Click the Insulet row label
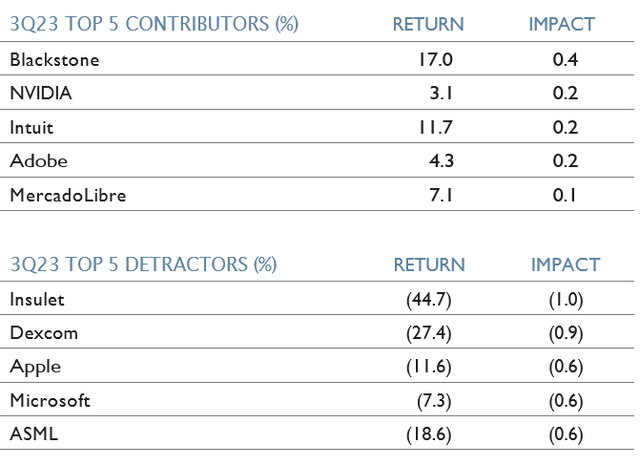This screenshot has height=465, width=640. click(37, 299)
